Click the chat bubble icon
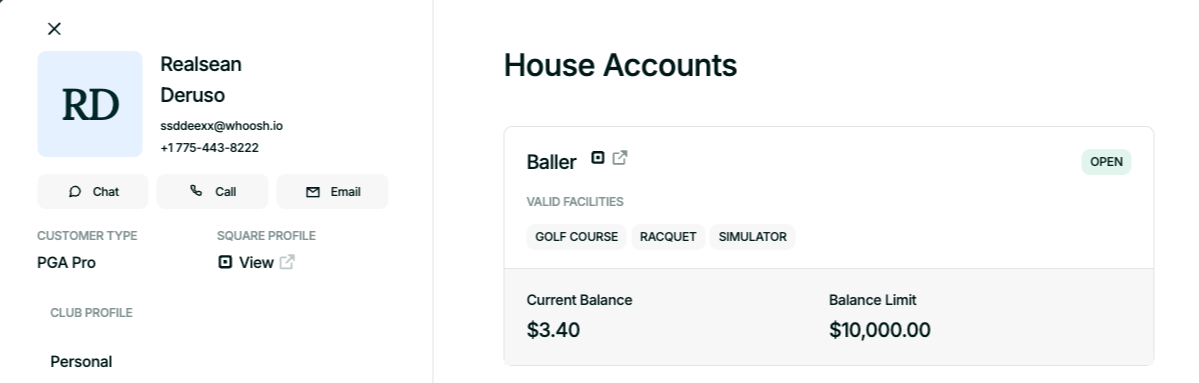This screenshot has width=1199, height=383. click(x=74, y=192)
